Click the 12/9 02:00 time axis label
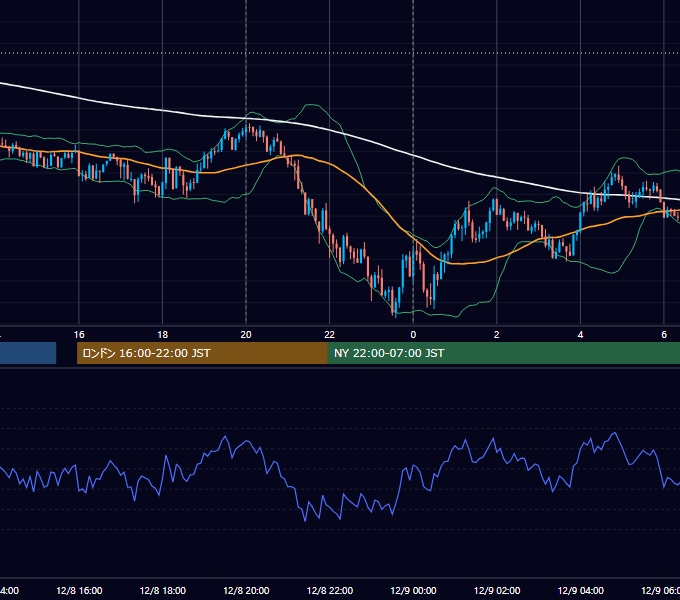The height and width of the screenshot is (600, 680). (497, 590)
